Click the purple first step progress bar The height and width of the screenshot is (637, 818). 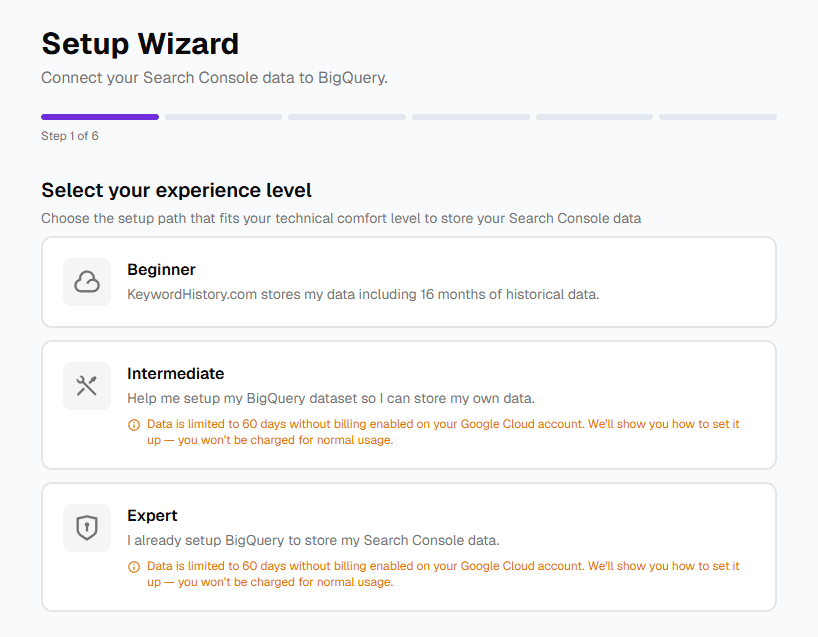pos(100,117)
